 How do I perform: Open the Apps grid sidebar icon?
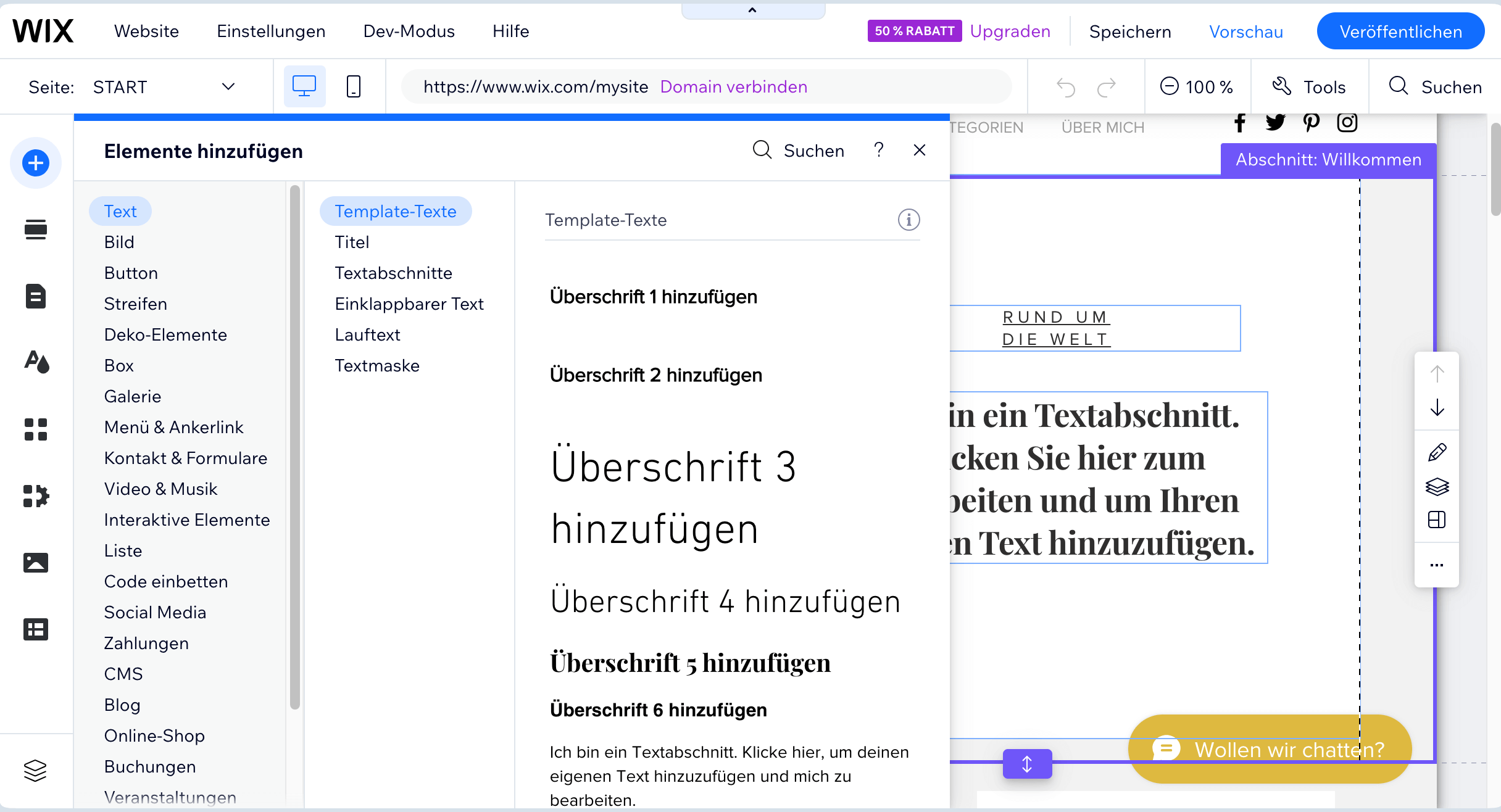[x=36, y=429]
